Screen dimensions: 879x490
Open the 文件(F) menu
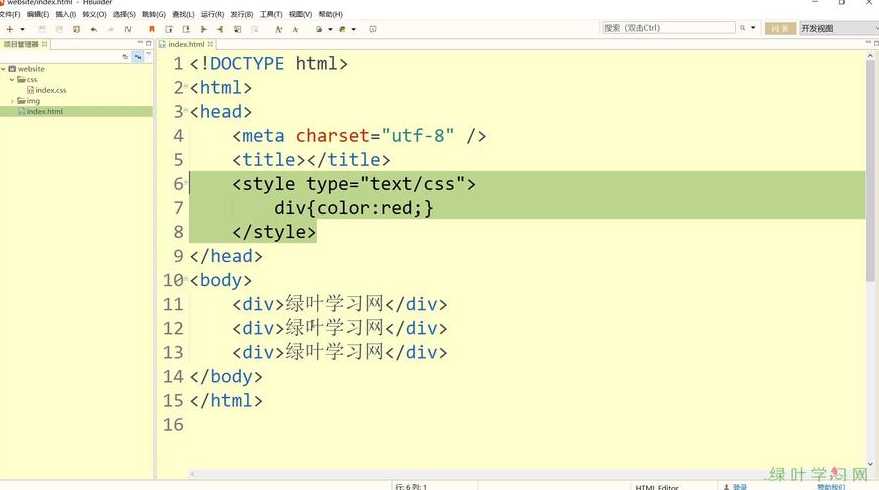10,14
